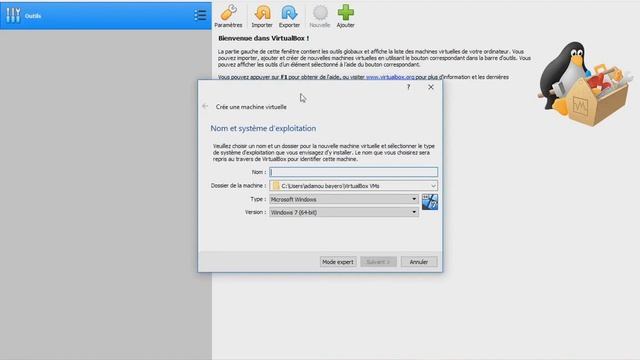Click the back arrow in wizard

(x=205, y=106)
